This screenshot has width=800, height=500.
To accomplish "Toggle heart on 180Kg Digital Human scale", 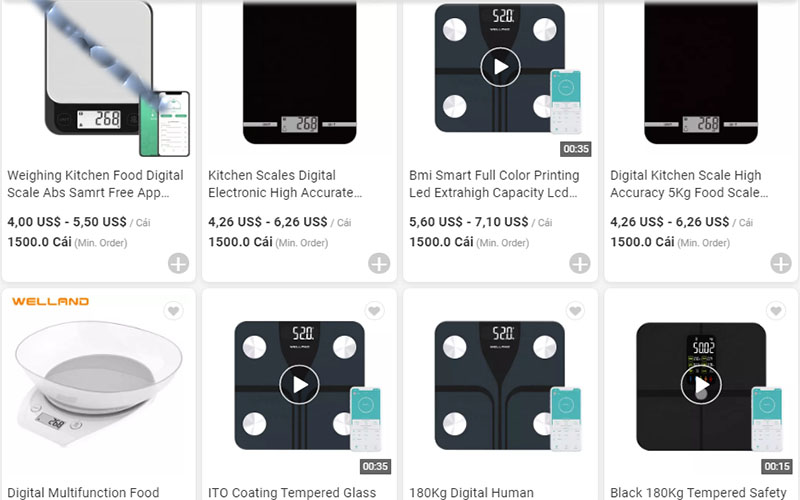I will click(x=575, y=312).
